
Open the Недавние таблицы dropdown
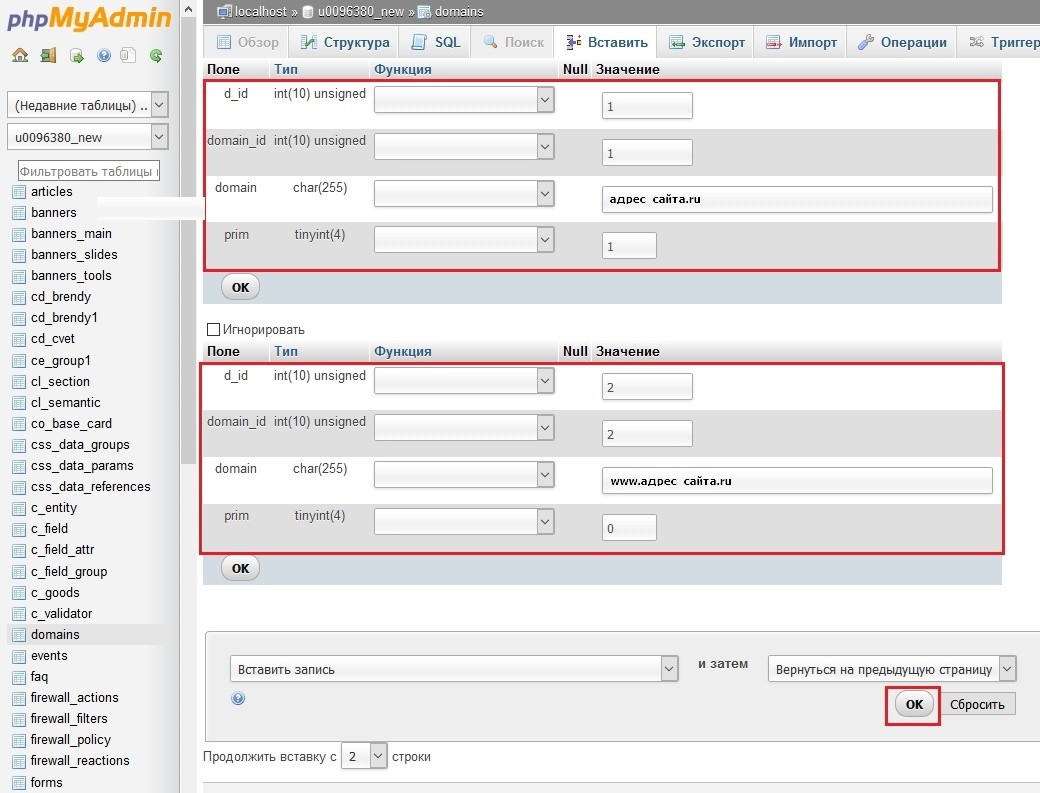coord(159,105)
